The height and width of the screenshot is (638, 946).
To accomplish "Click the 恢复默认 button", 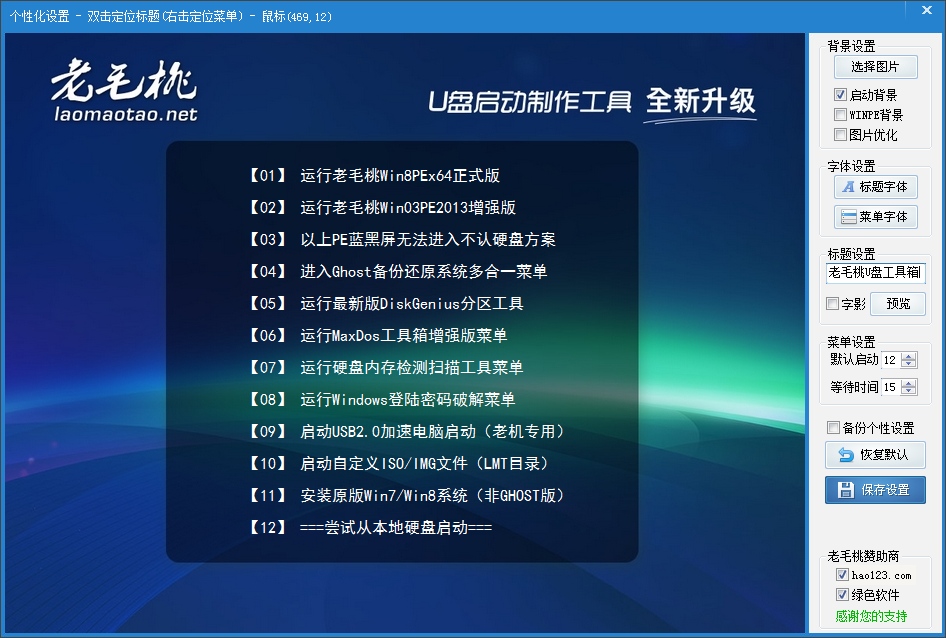I will (x=875, y=455).
